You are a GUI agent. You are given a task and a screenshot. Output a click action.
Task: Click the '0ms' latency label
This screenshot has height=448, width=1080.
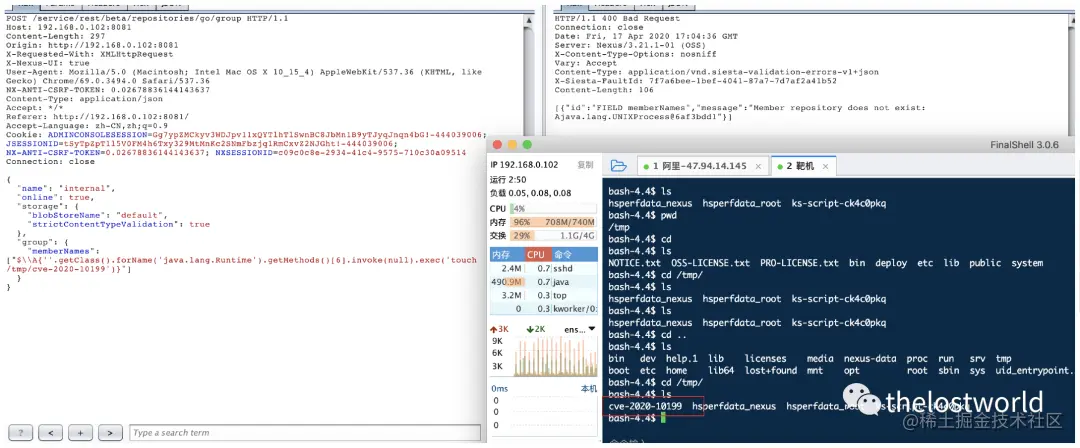pos(499,389)
